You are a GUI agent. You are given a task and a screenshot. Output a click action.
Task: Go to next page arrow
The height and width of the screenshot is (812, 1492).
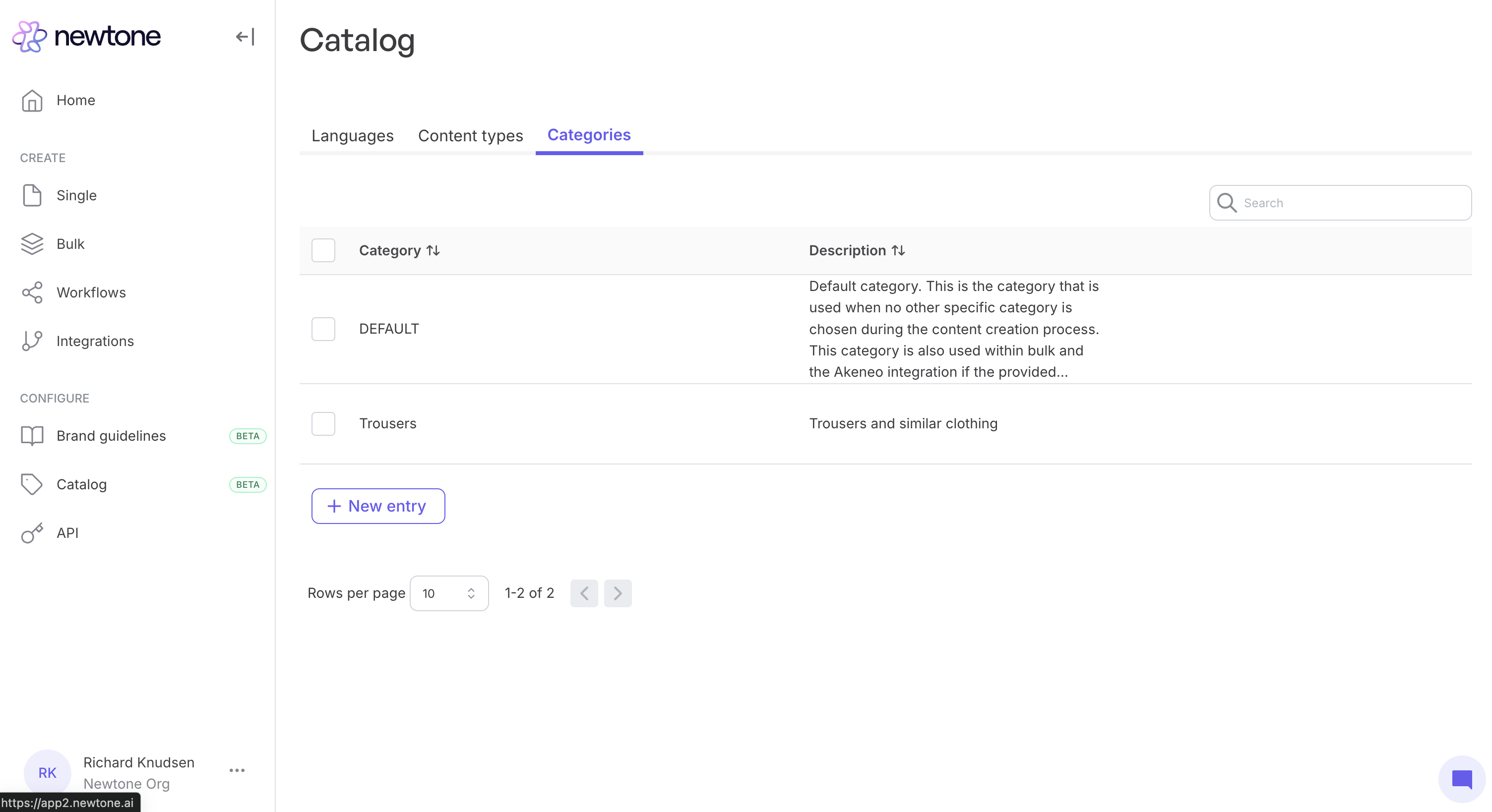tap(618, 593)
